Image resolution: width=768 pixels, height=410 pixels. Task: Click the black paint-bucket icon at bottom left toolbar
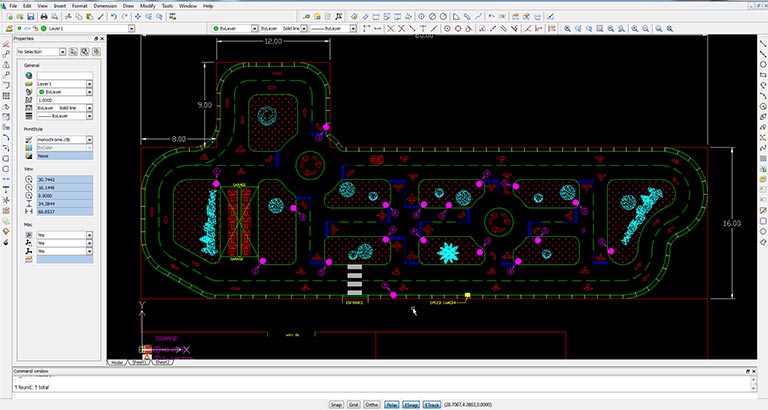6,242
